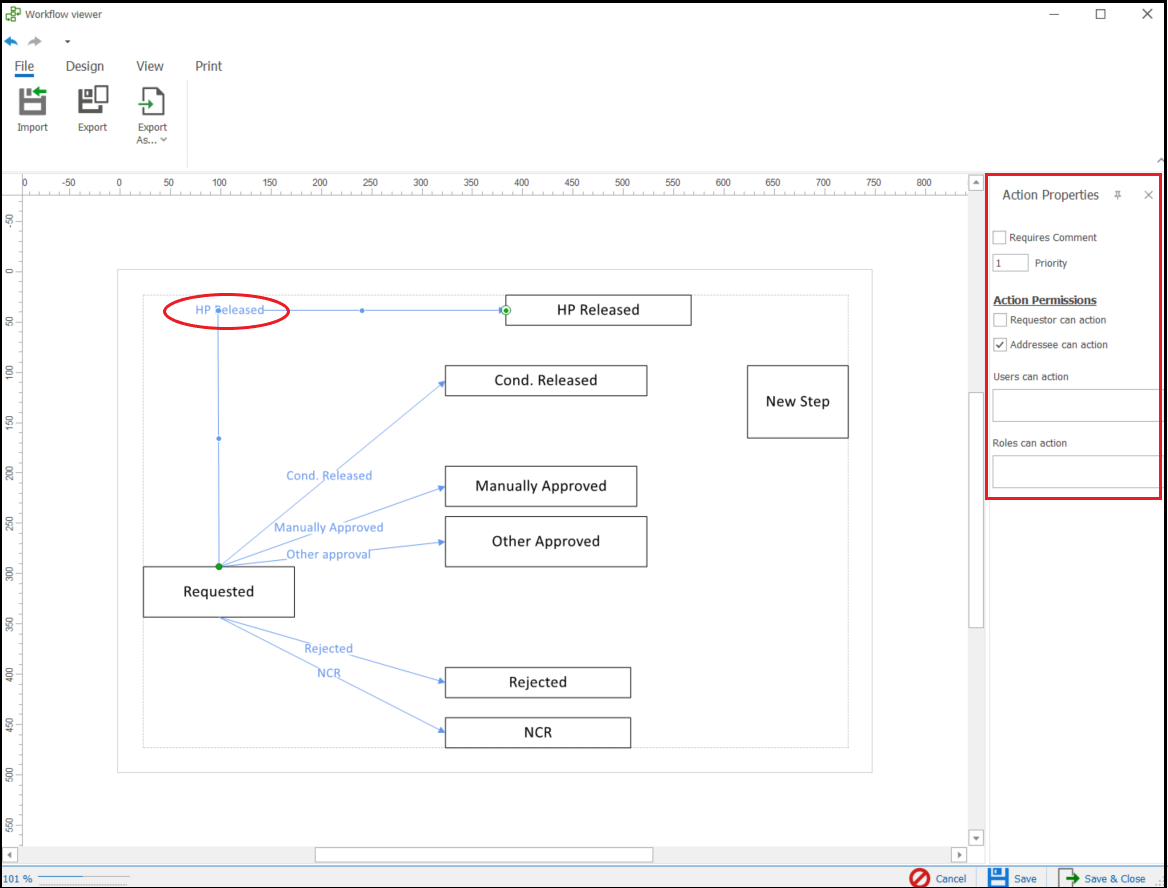Click the green connector endpoint on HP Released
The width and height of the screenshot is (1168, 888).
[x=506, y=311]
